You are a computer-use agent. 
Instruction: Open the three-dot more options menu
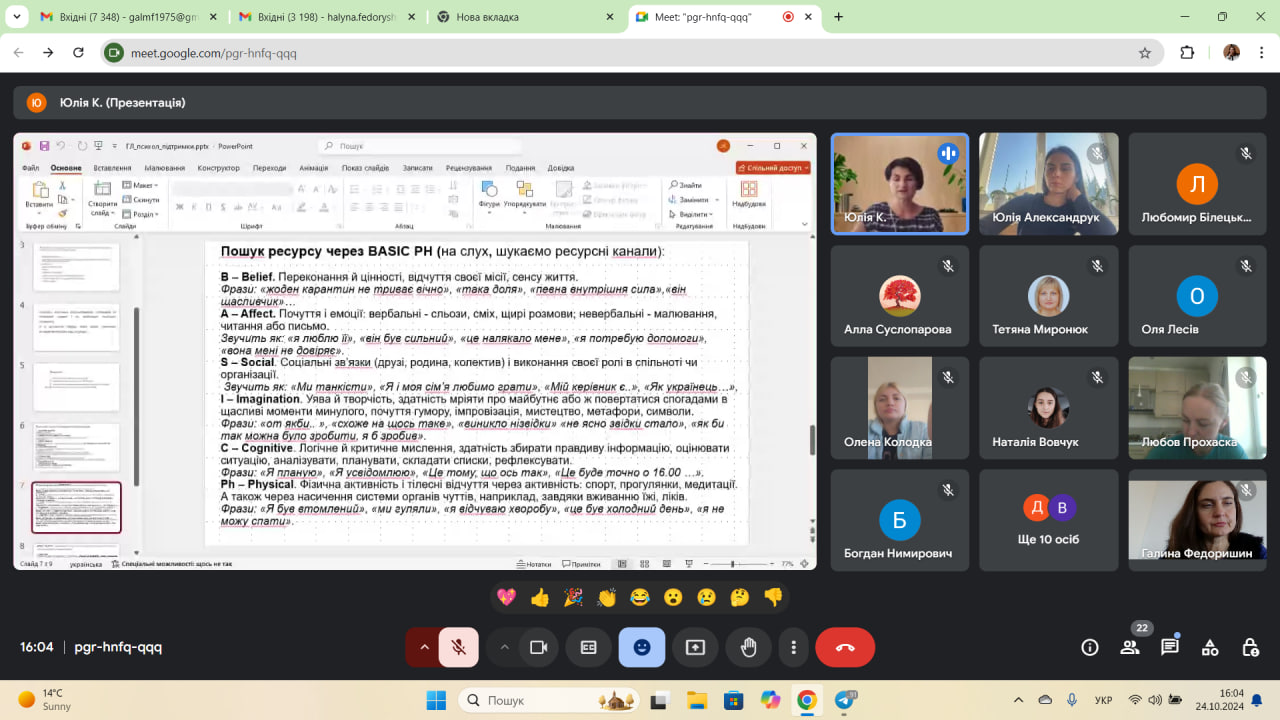coord(794,647)
